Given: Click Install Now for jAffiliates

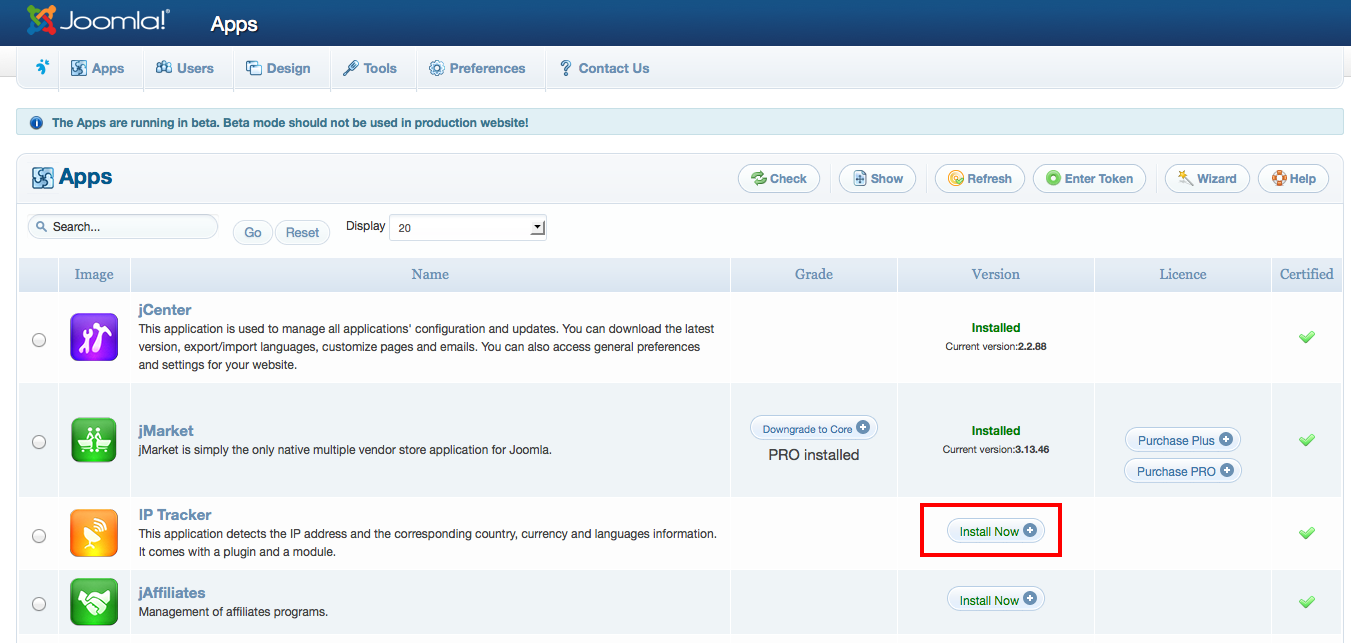Looking at the screenshot, I should click(996, 600).
